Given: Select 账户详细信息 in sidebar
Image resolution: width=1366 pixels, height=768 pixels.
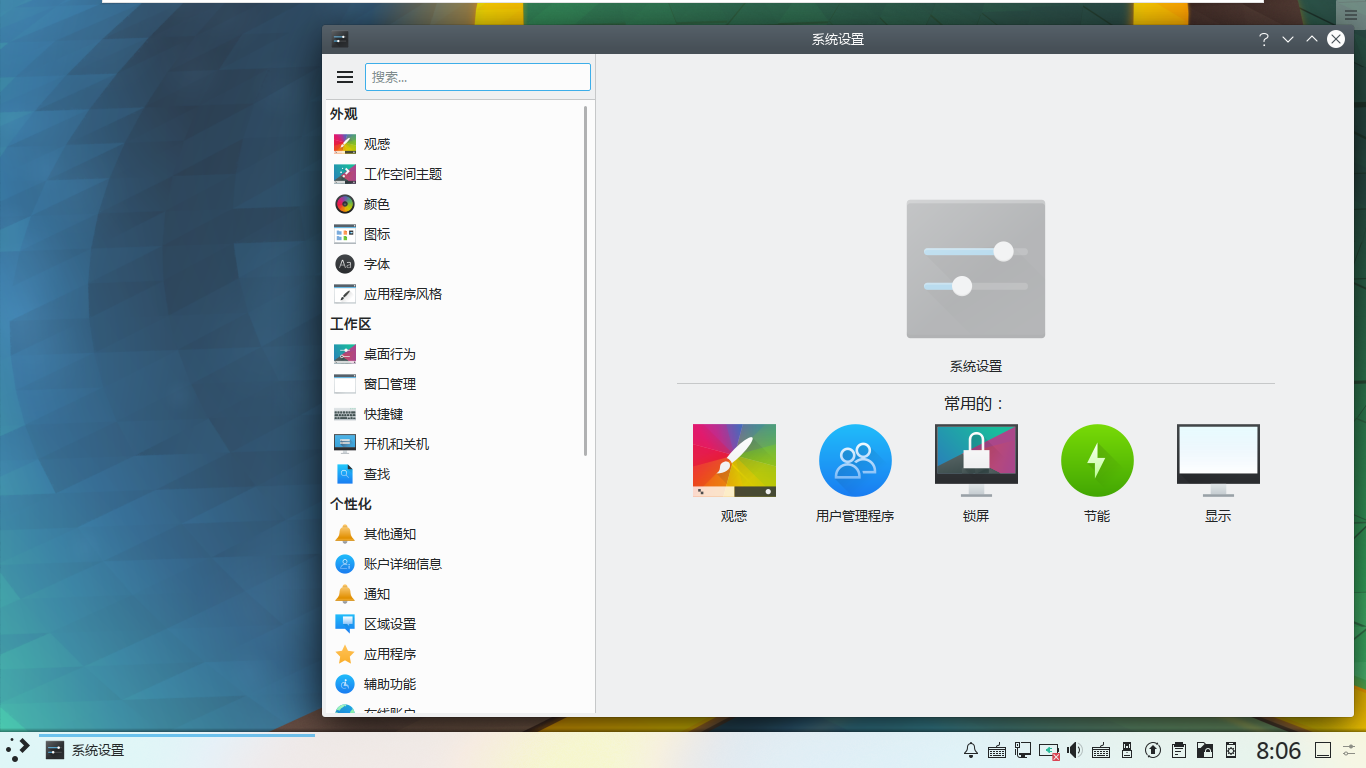Looking at the screenshot, I should click(x=454, y=564).
